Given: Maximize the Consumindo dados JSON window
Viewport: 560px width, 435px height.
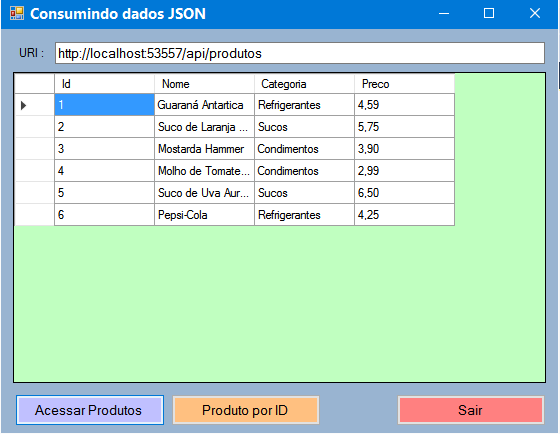Looking at the screenshot, I should coord(489,14).
